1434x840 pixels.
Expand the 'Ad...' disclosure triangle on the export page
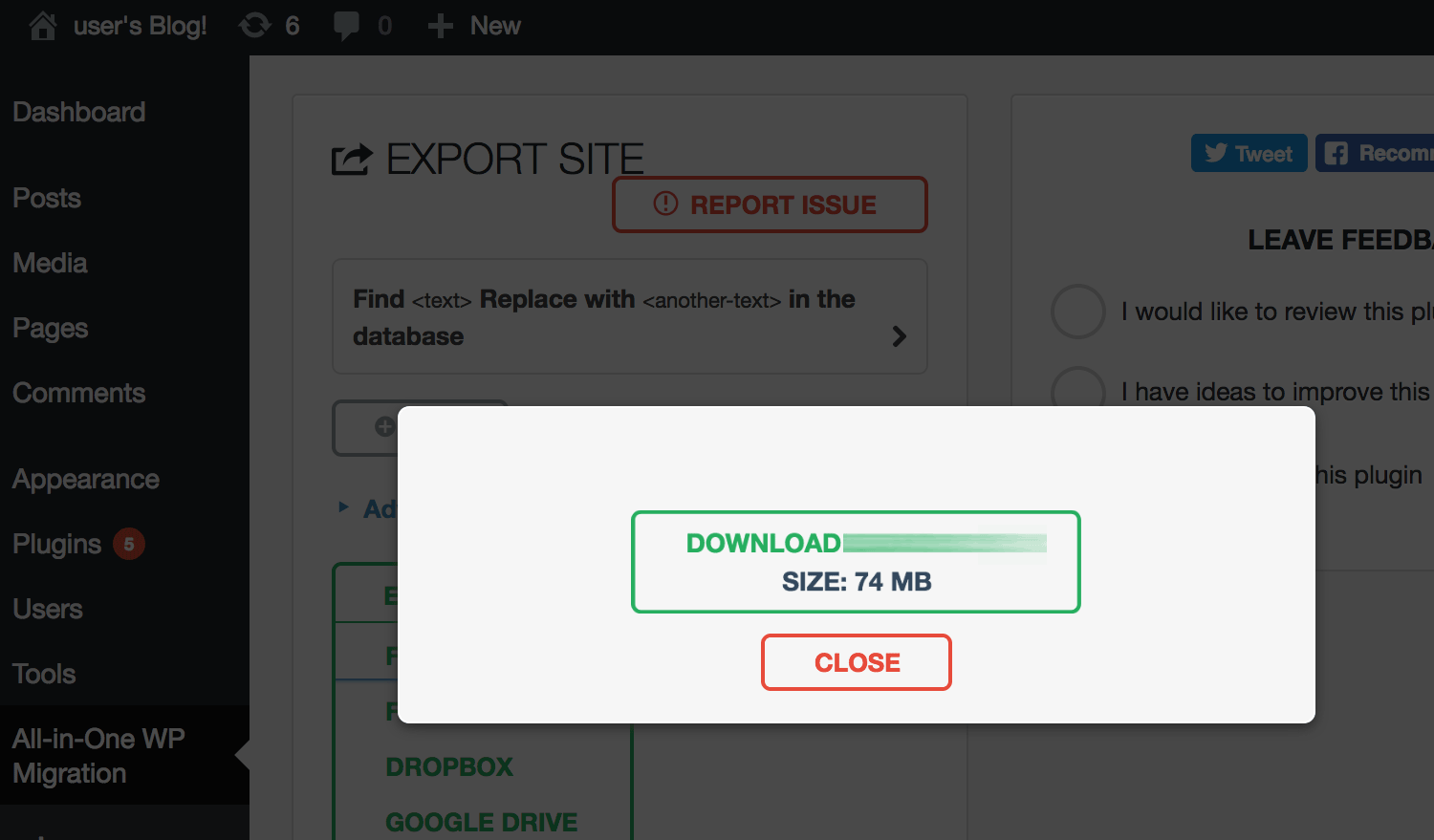coord(344,508)
